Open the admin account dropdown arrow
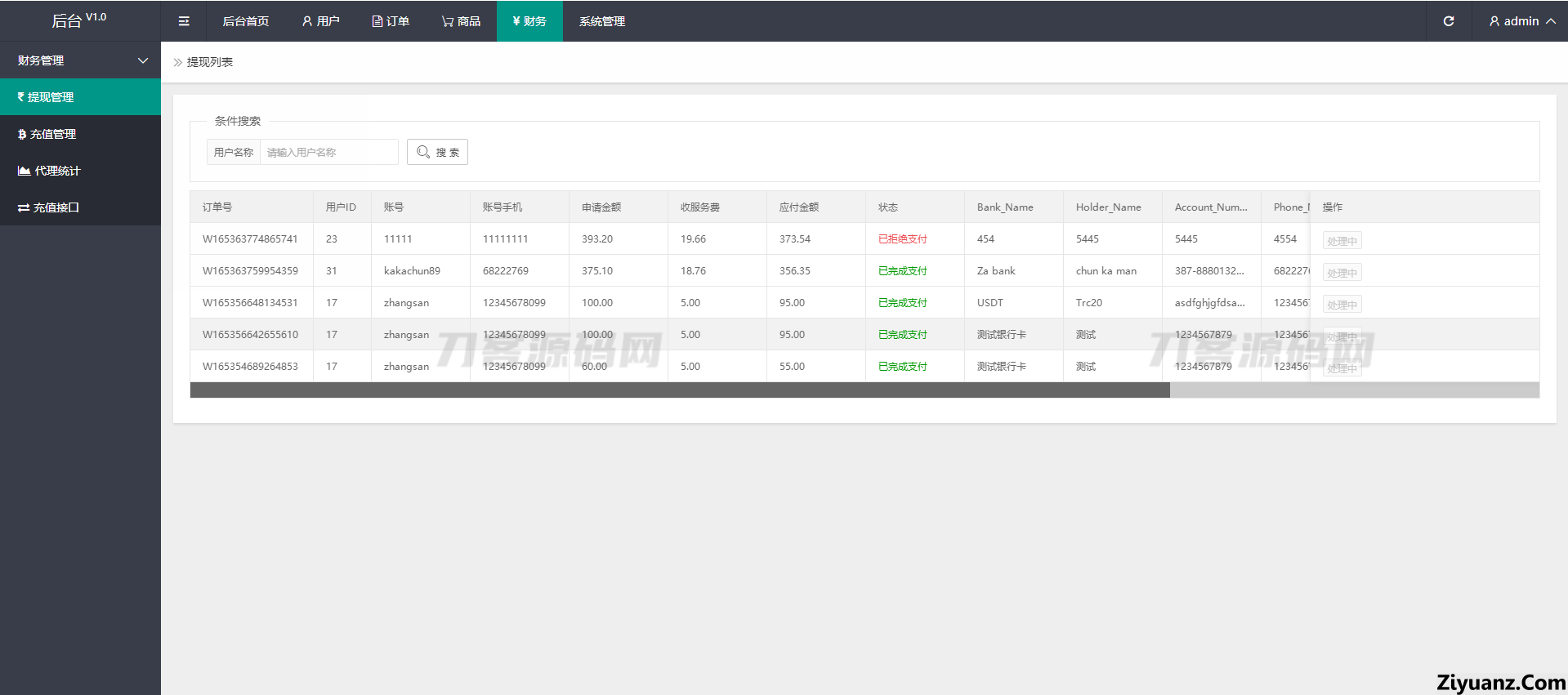1568x695 pixels. pos(1550,21)
